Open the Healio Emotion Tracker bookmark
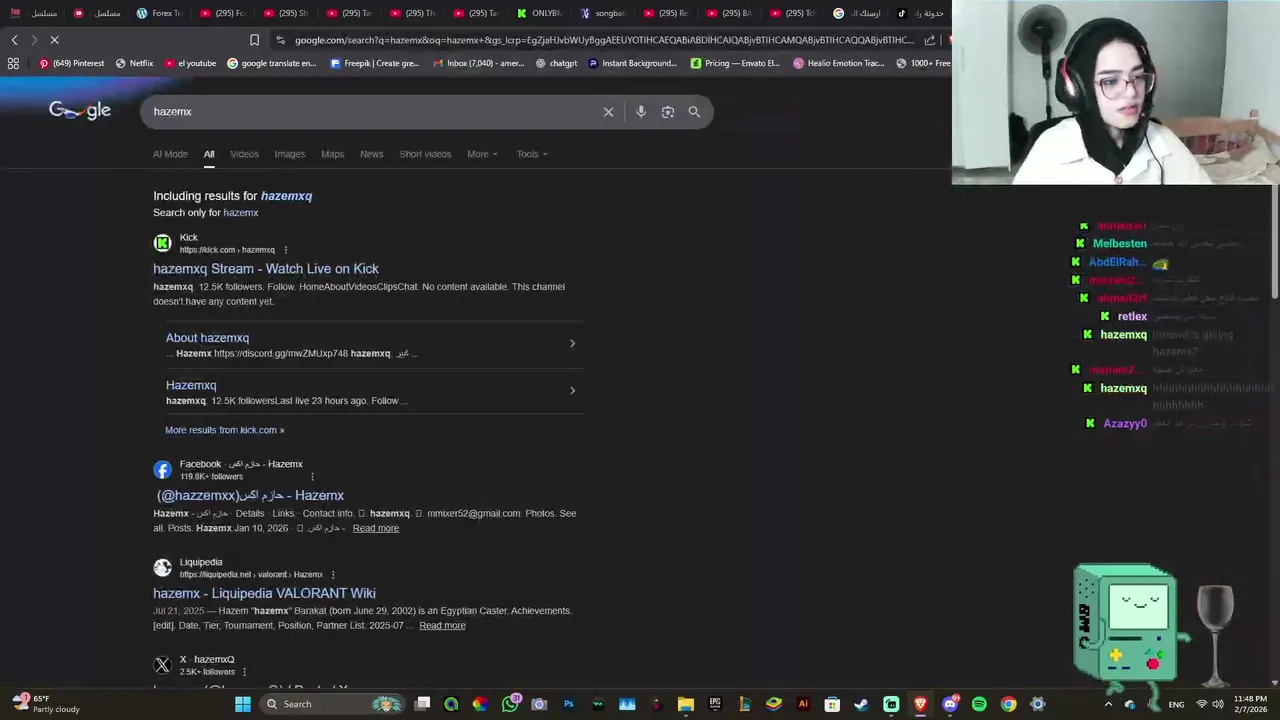Image resolution: width=1280 pixels, height=720 pixels. 838,63
